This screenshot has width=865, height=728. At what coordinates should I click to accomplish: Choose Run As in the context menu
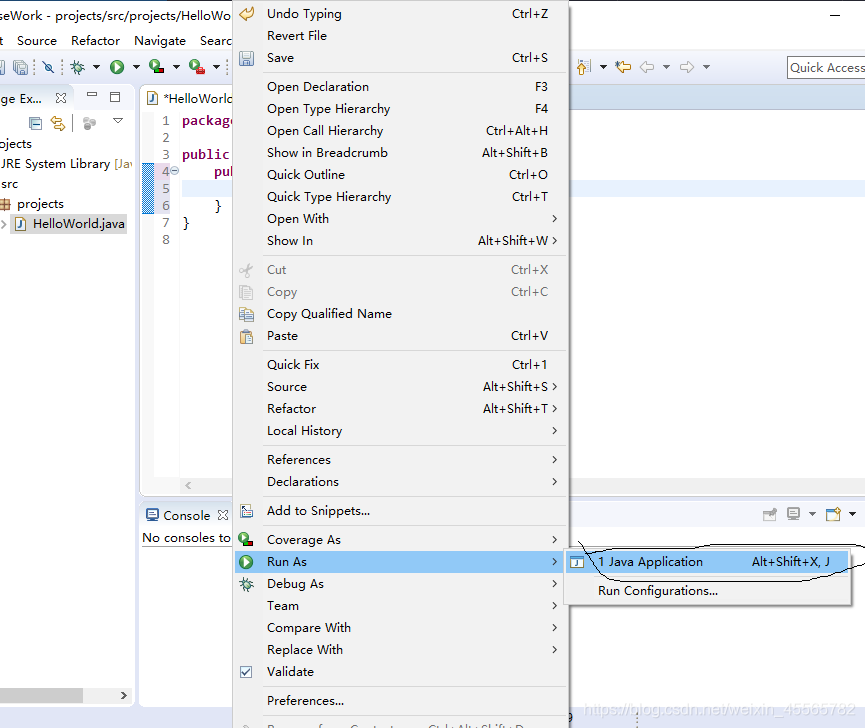coord(401,562)
